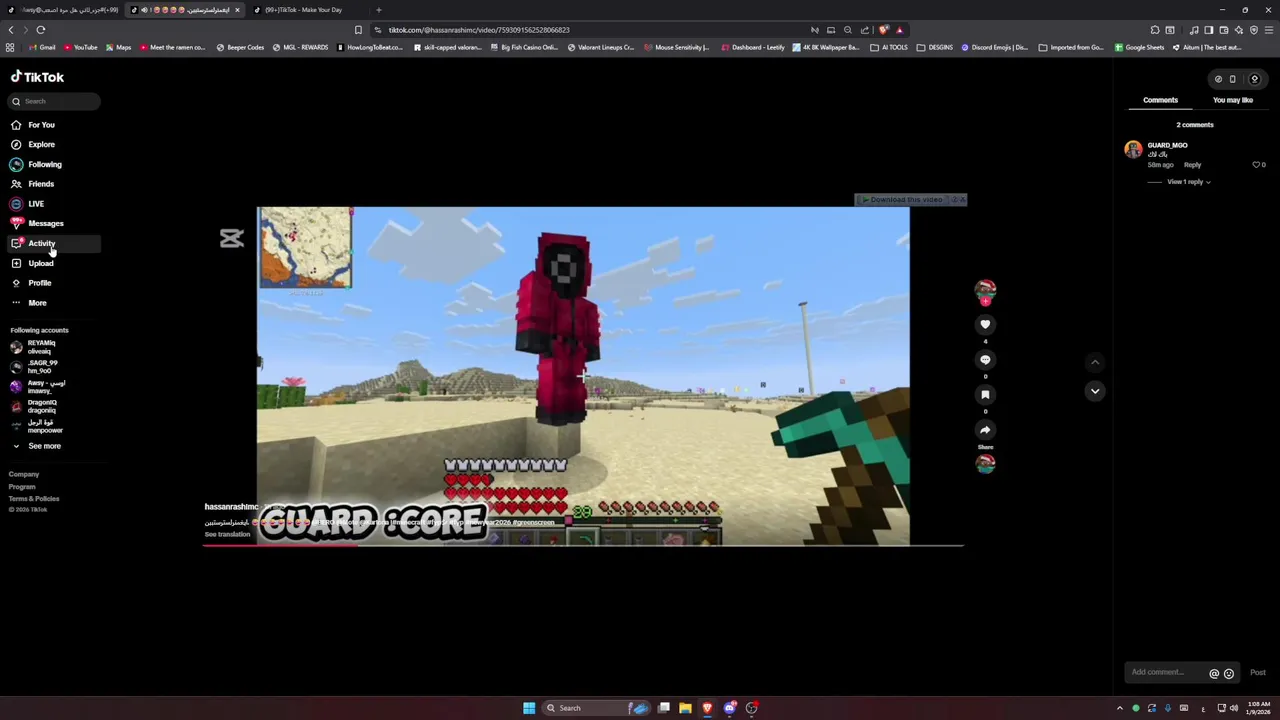Like GUARD_MGO's comment with the heart
1280x720 pixels.
pos(1257,165)
